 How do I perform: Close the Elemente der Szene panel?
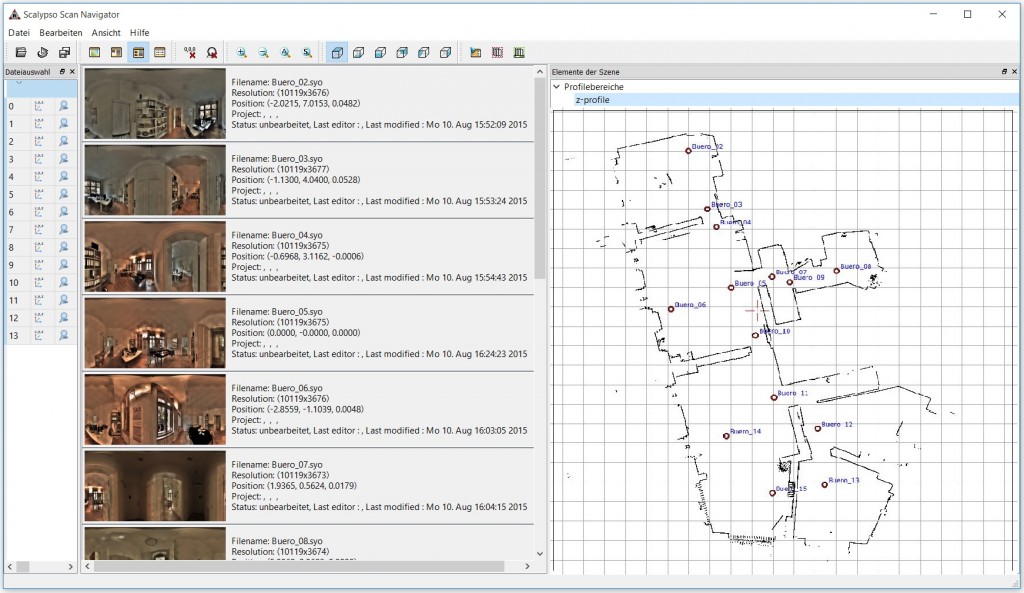[1014, 72]
